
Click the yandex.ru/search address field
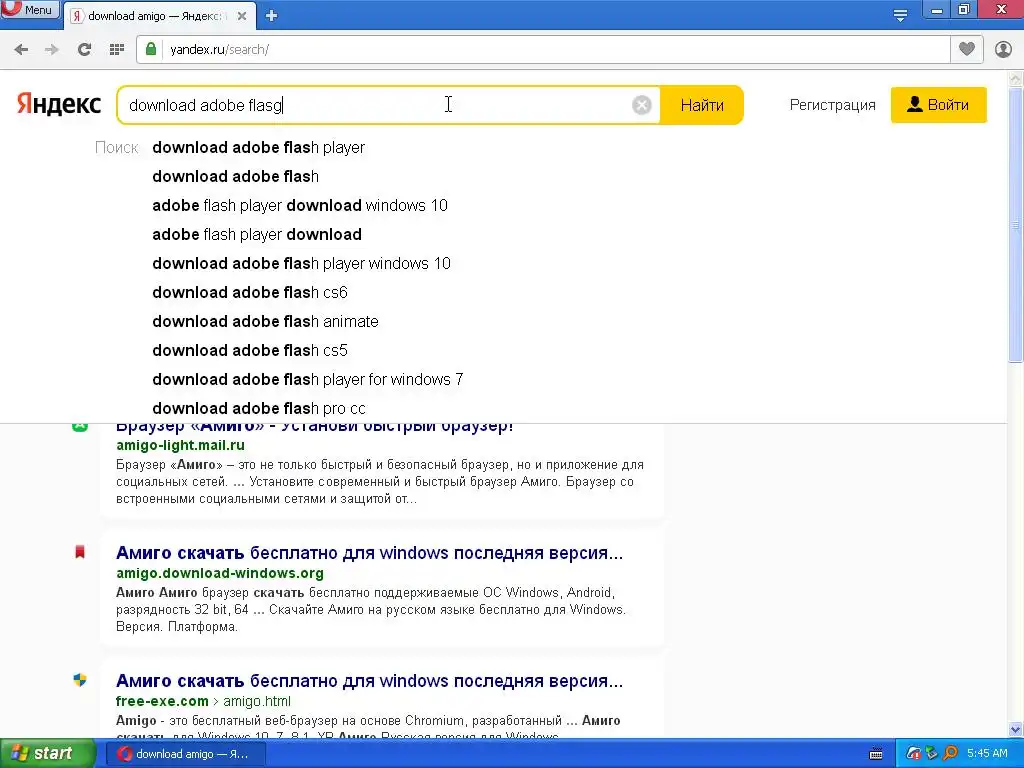pos(555,50)
